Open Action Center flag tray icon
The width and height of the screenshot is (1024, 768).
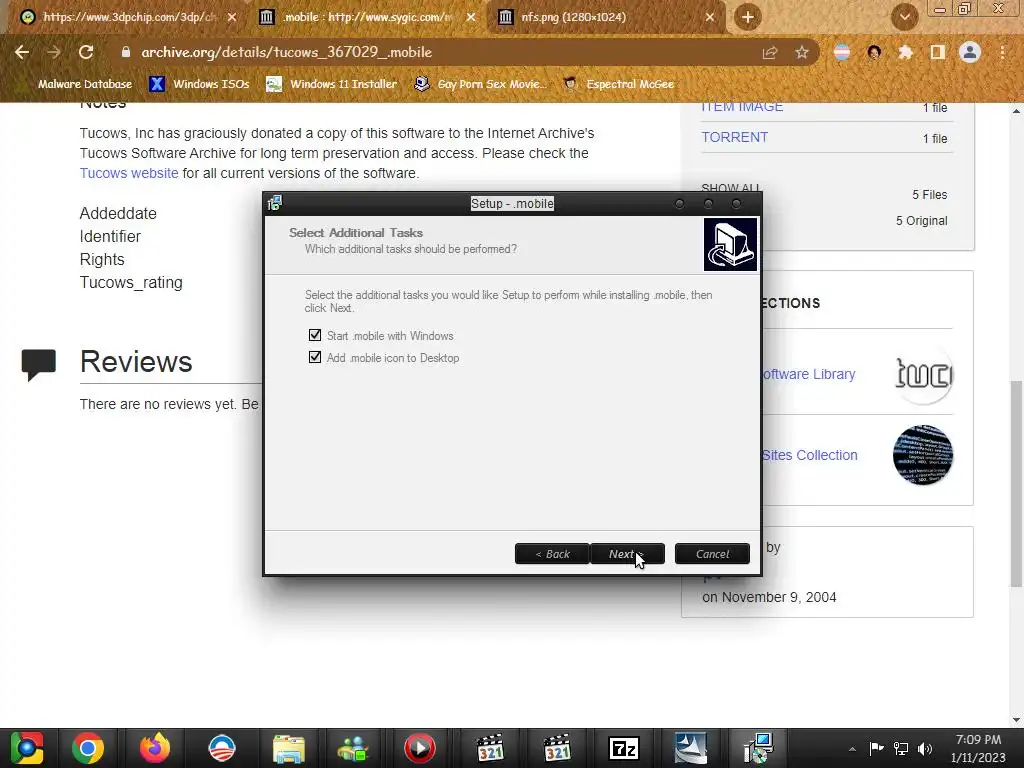[876, 748]
